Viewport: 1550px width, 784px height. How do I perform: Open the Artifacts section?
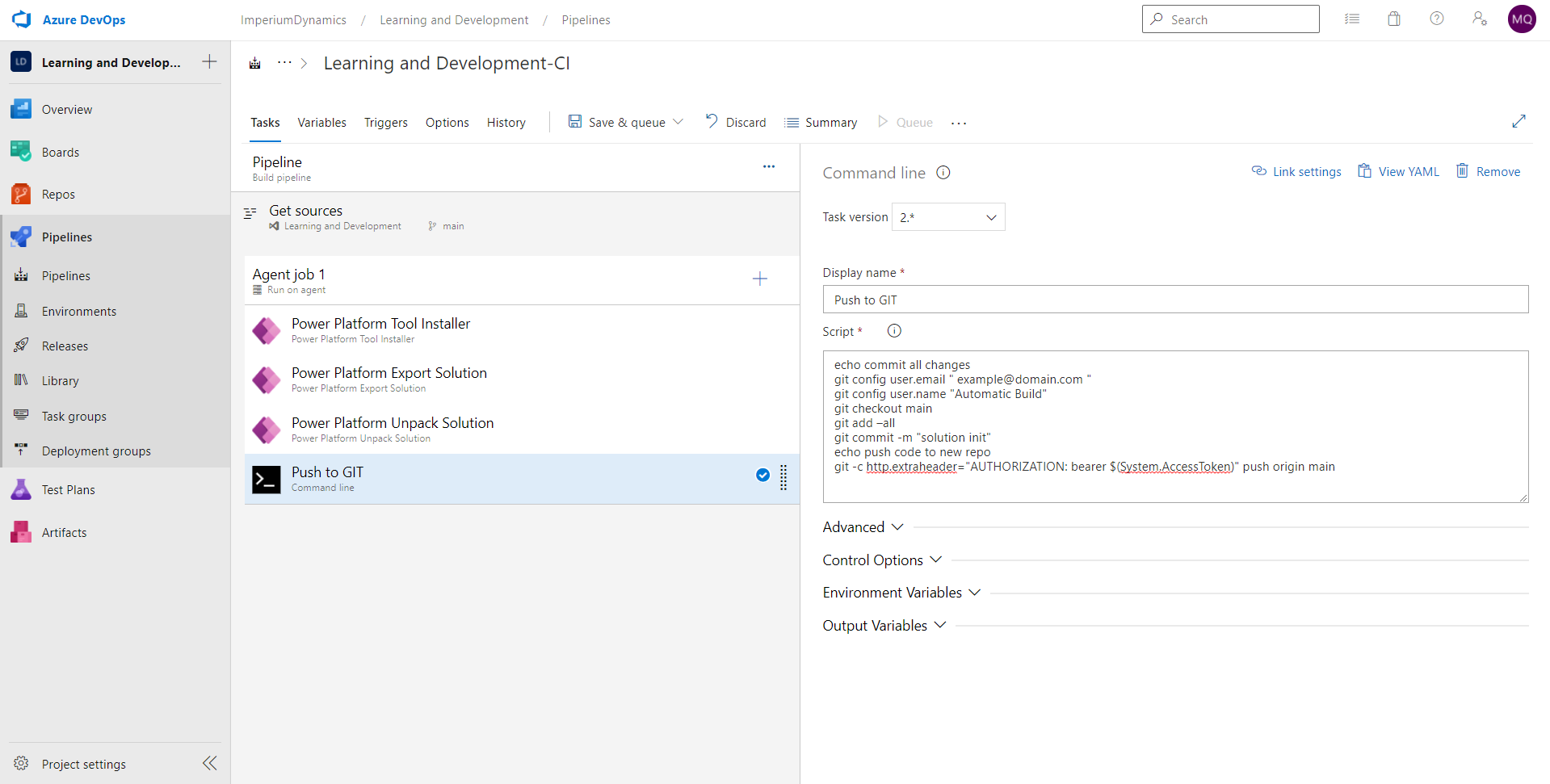click(65, 532)
